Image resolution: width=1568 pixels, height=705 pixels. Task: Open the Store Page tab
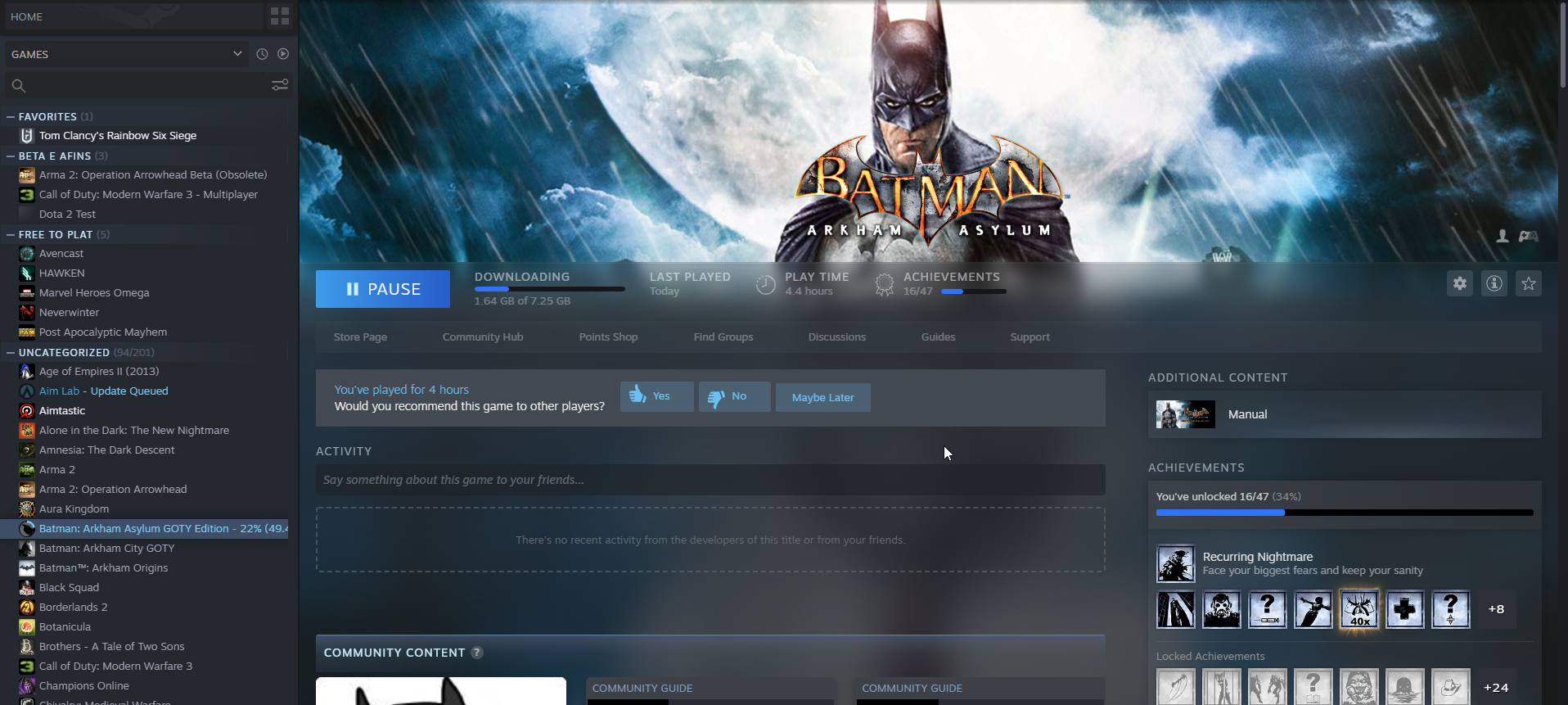[360, 337]
